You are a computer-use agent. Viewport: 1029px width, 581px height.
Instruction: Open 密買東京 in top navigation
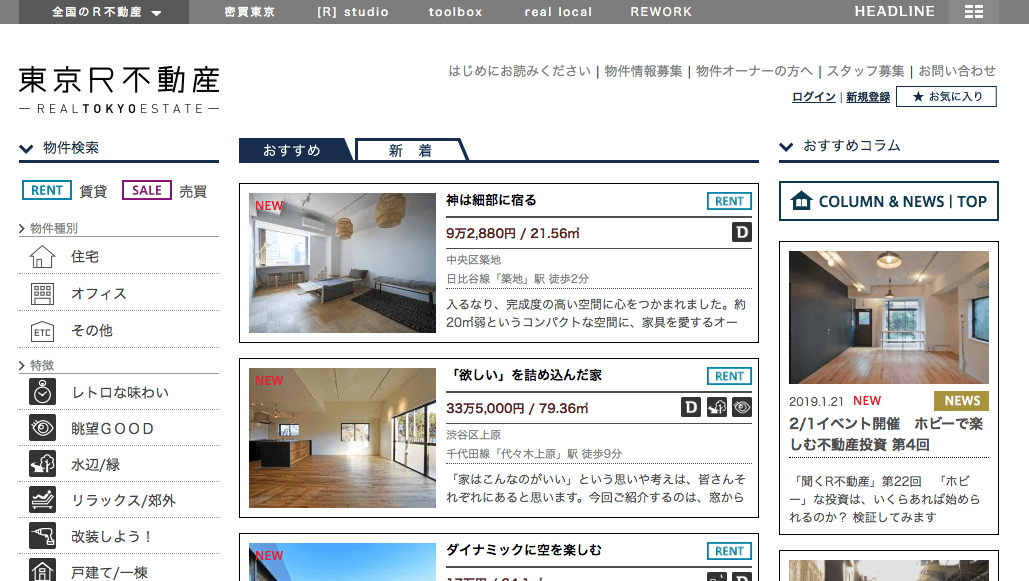coord(249,12)
